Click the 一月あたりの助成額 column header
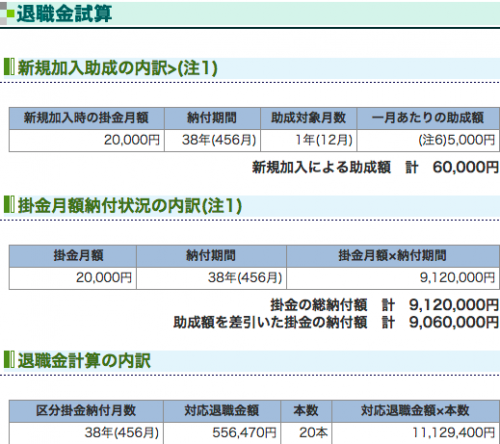Screen dimensions: 500x444 click(428, 118)
